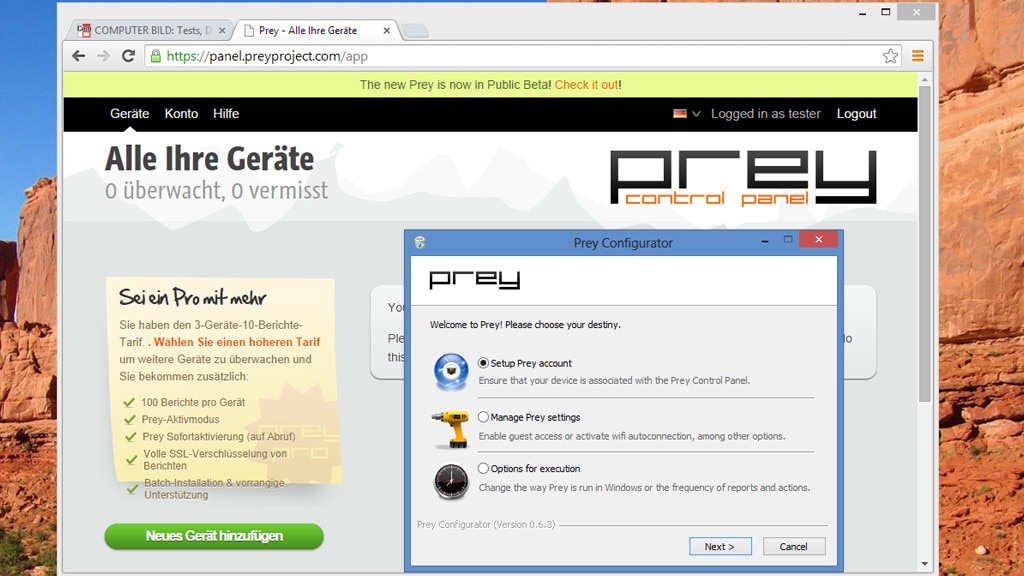Click the Logout link
This screenshot has height=576, width=1024.
click(856, 114)
